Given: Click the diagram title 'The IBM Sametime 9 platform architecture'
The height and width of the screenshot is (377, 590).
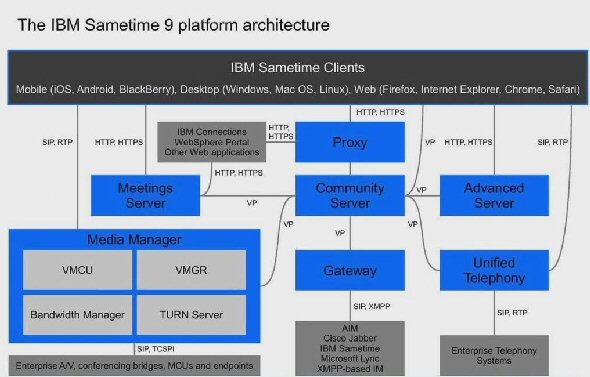Looking at the screenshot, I should [173, 25].
